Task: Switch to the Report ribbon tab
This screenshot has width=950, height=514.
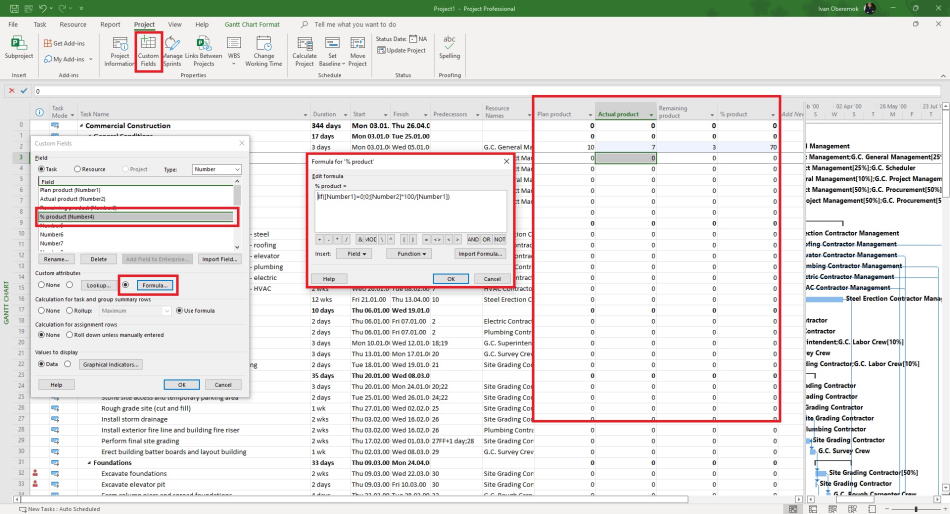Action: tap(110, 24)
